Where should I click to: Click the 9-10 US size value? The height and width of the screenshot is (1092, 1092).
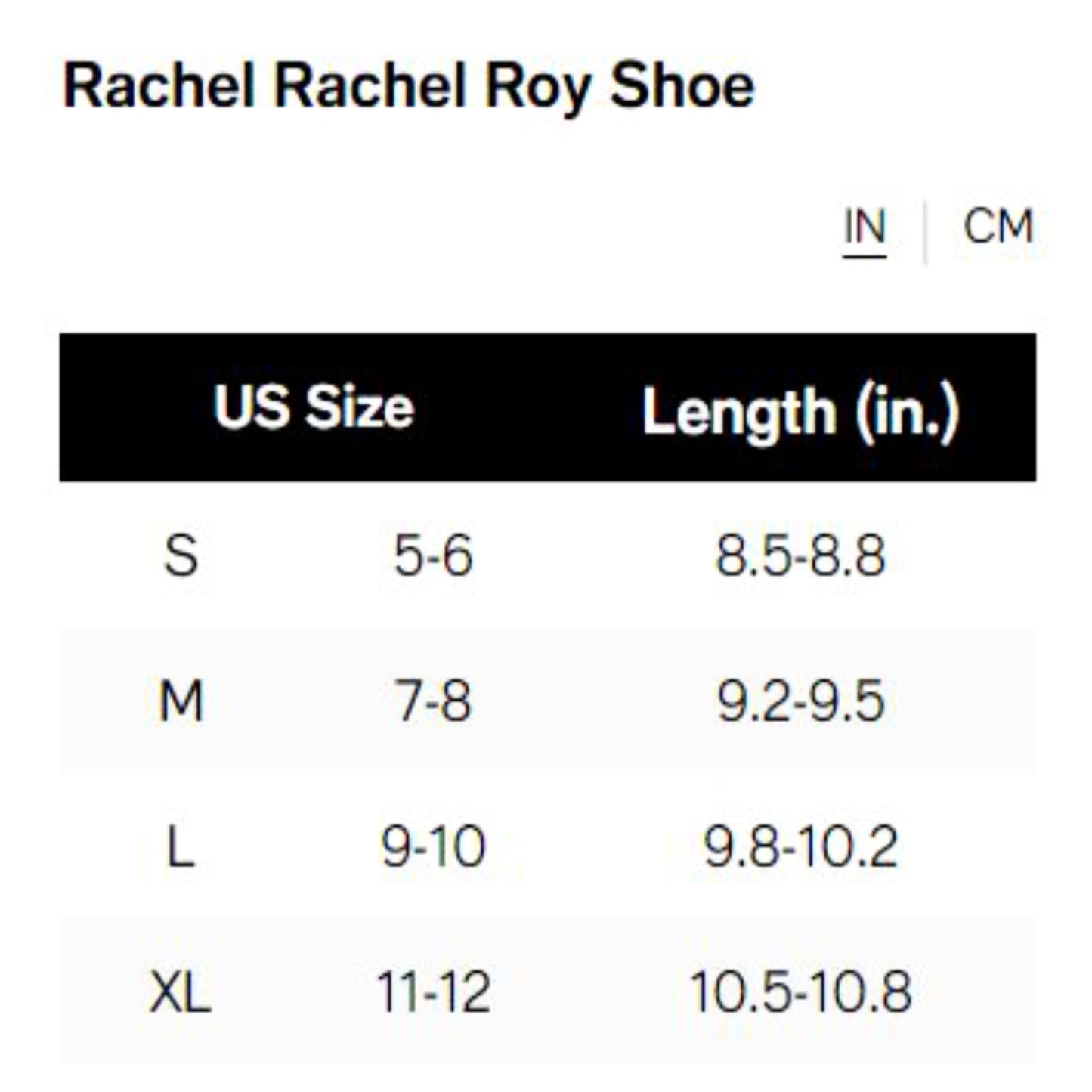coord(433,846)
